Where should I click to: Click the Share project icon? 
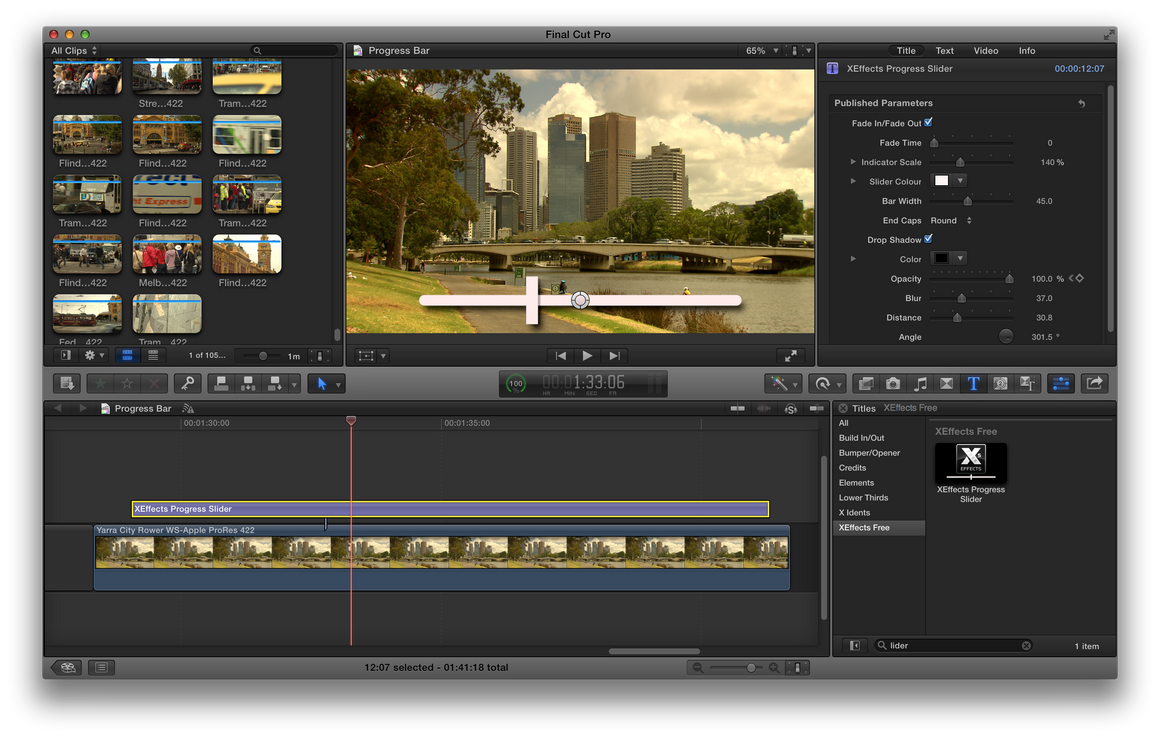1095,384
